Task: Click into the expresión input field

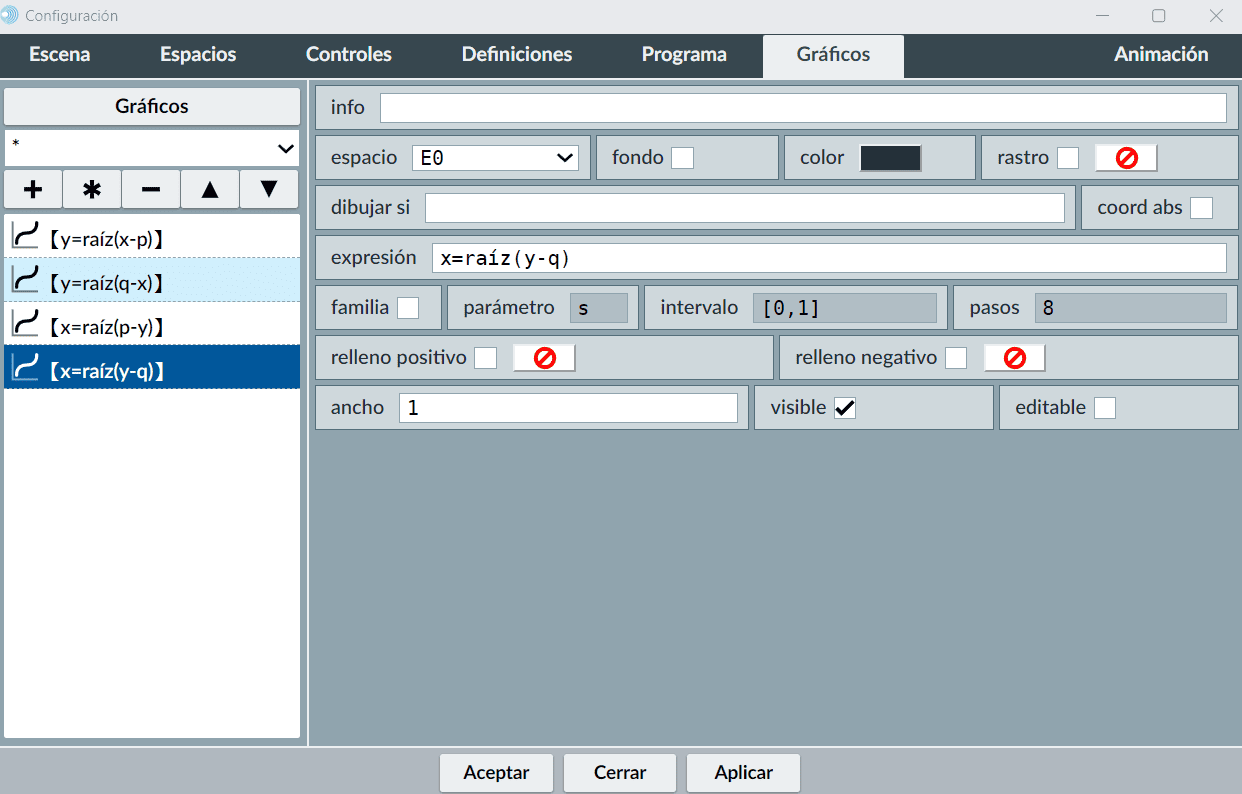Action: (x=828, y=258)
